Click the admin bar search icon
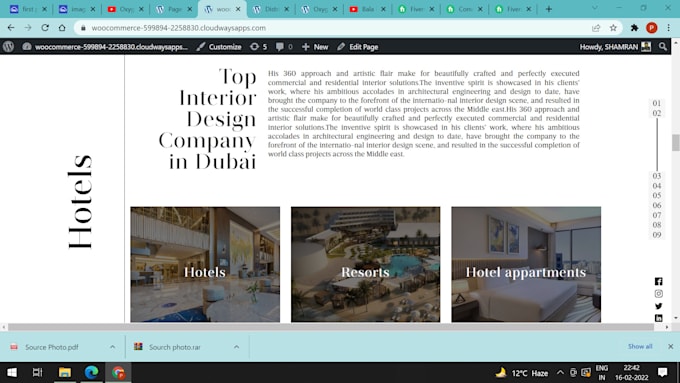Viewport: 680px width, 383px height. [x=662, y=46]
